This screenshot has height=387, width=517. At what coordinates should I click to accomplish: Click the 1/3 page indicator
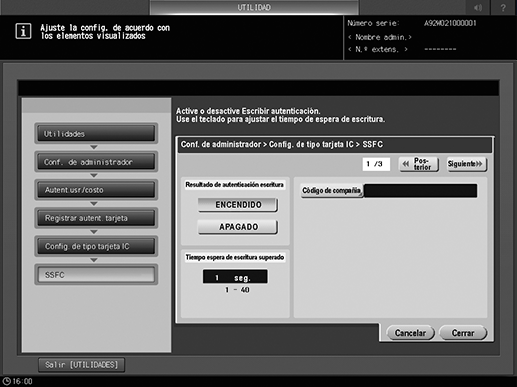point(376,164)
